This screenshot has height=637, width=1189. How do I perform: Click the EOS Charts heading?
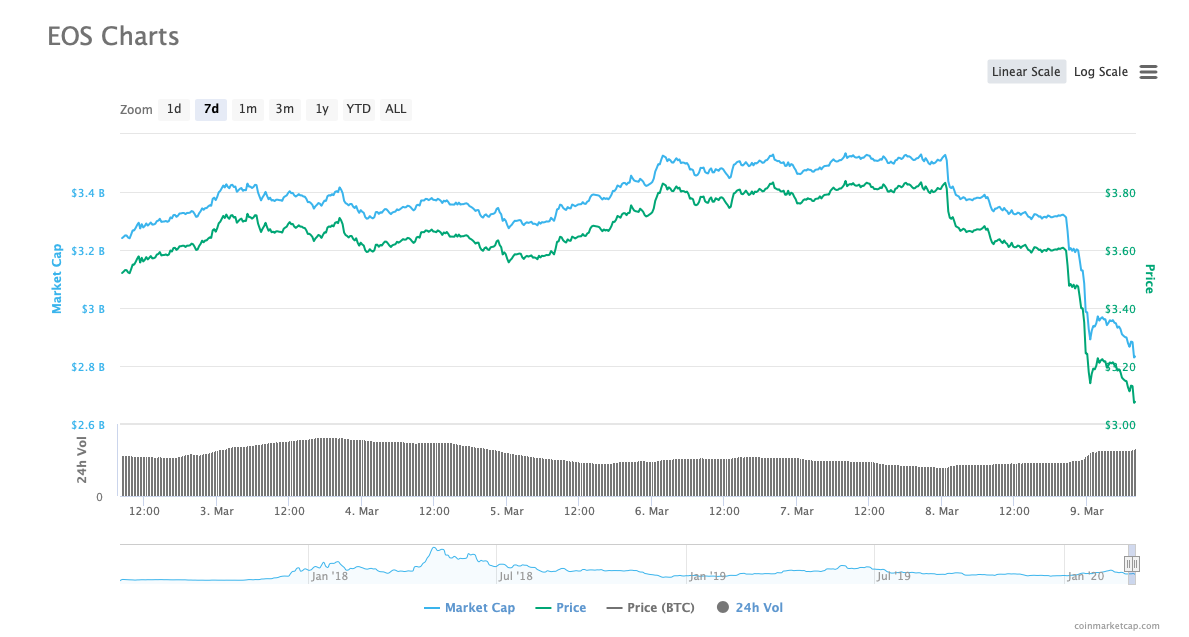[x=113, y=36]
